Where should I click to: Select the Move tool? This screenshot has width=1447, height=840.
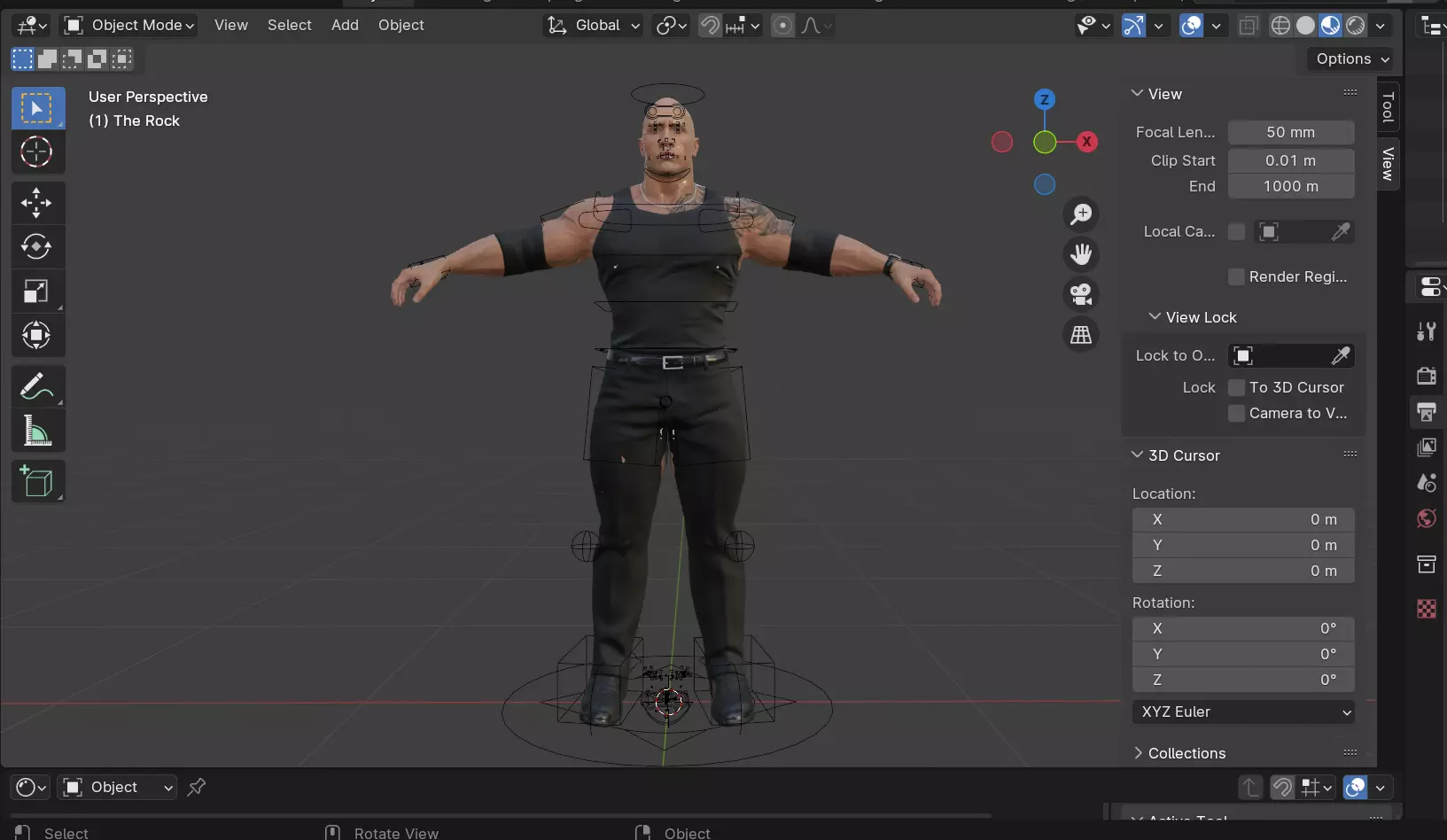coord(37,203)
